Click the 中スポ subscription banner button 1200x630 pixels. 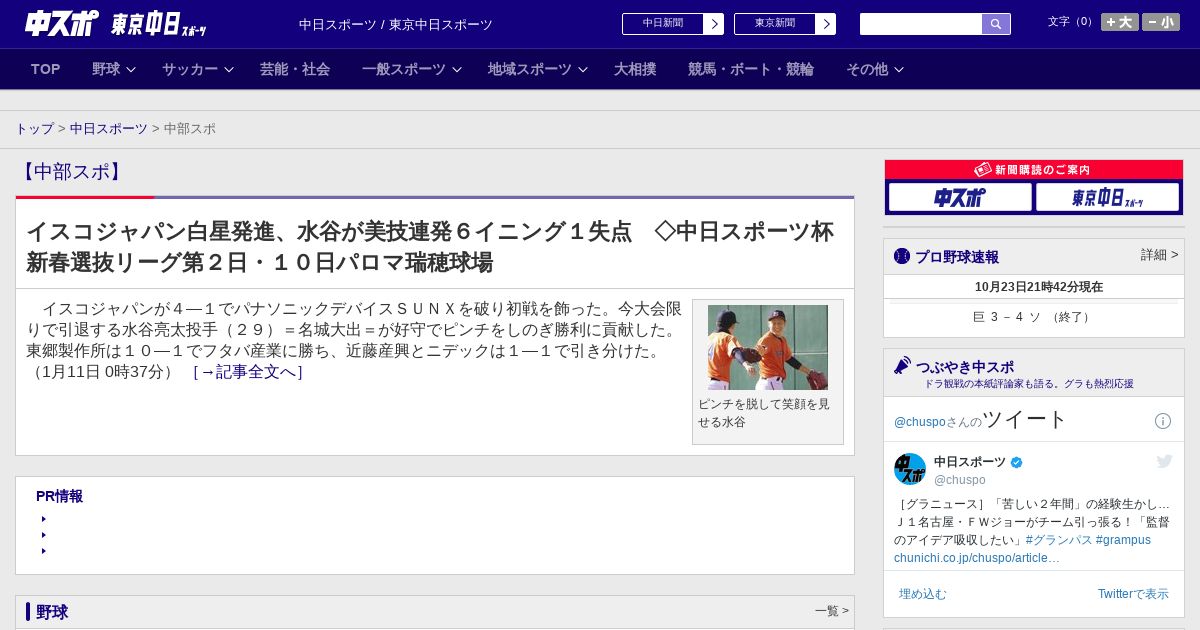tap(960, 197)
